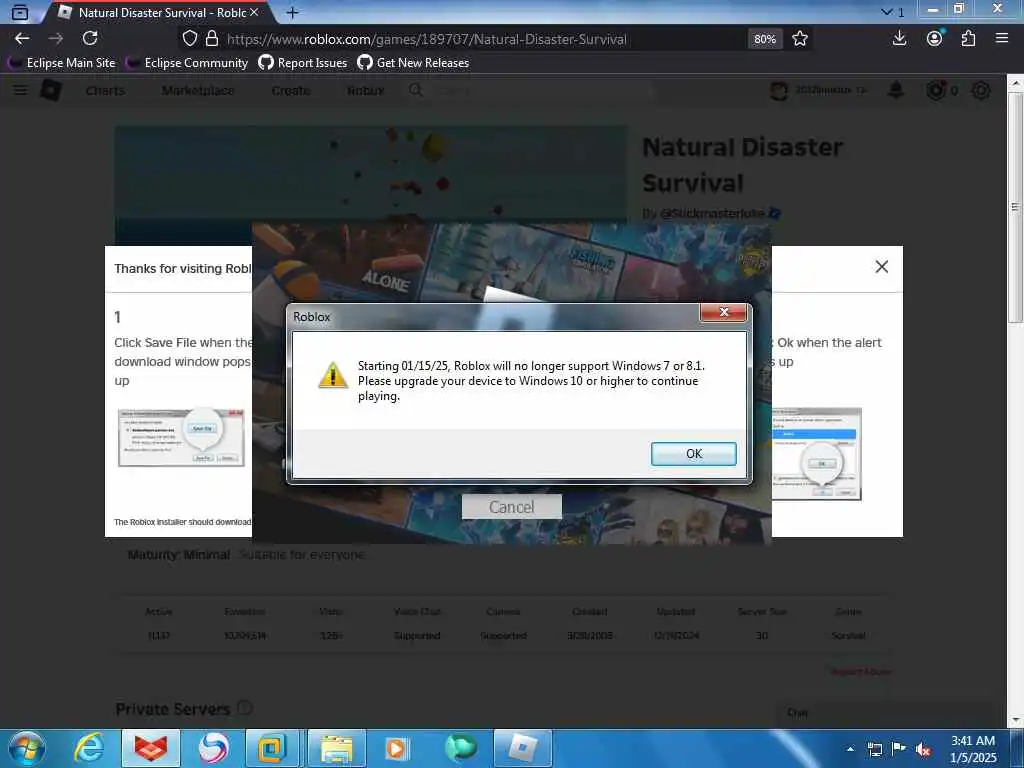Image resolution: width=1024 pixels, height=768 pixels.
Task: Open the Roblox user avatar profile
Action: coord(778,90)
